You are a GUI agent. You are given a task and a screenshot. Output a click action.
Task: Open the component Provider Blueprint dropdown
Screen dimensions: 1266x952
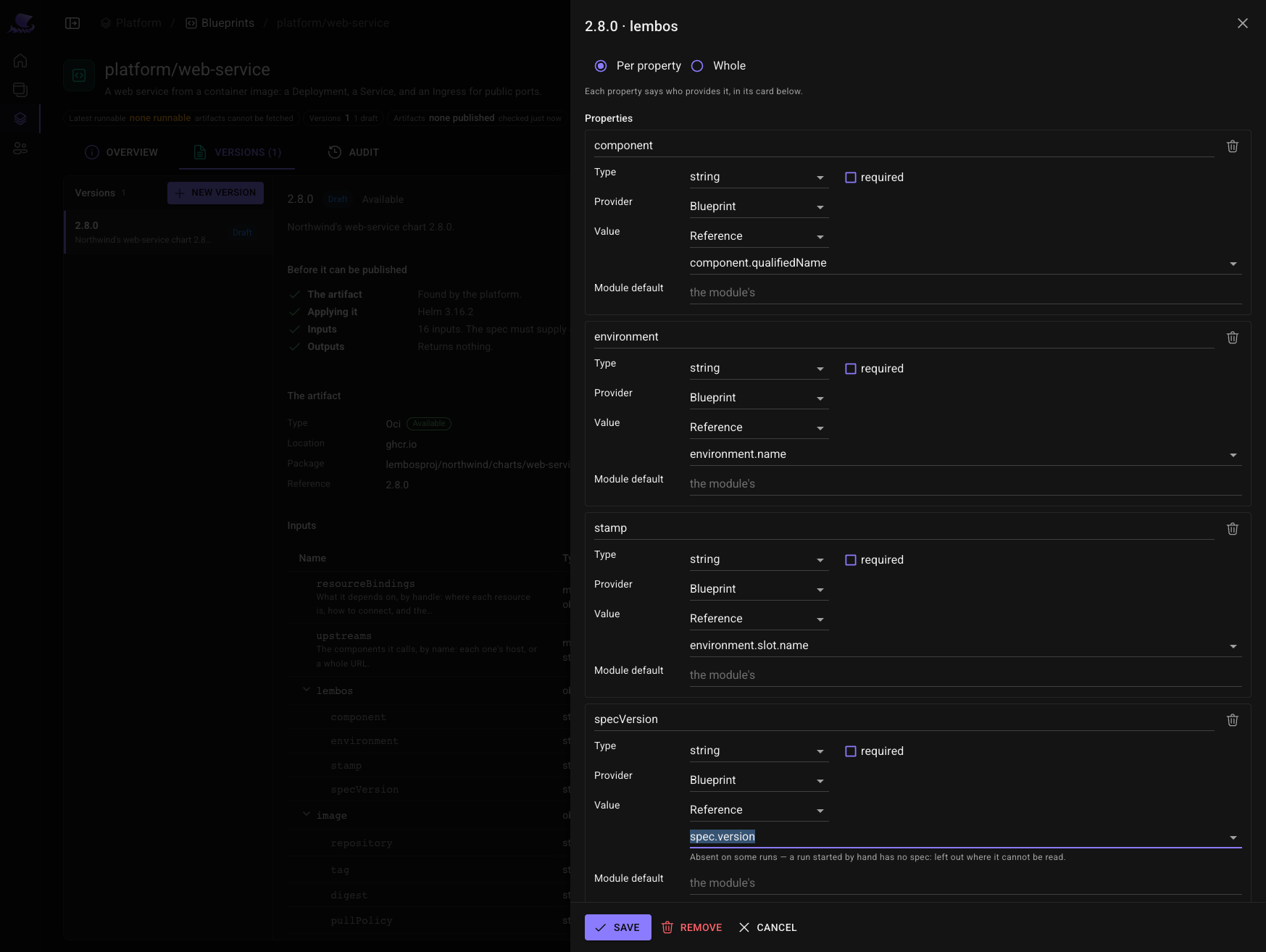759,206
